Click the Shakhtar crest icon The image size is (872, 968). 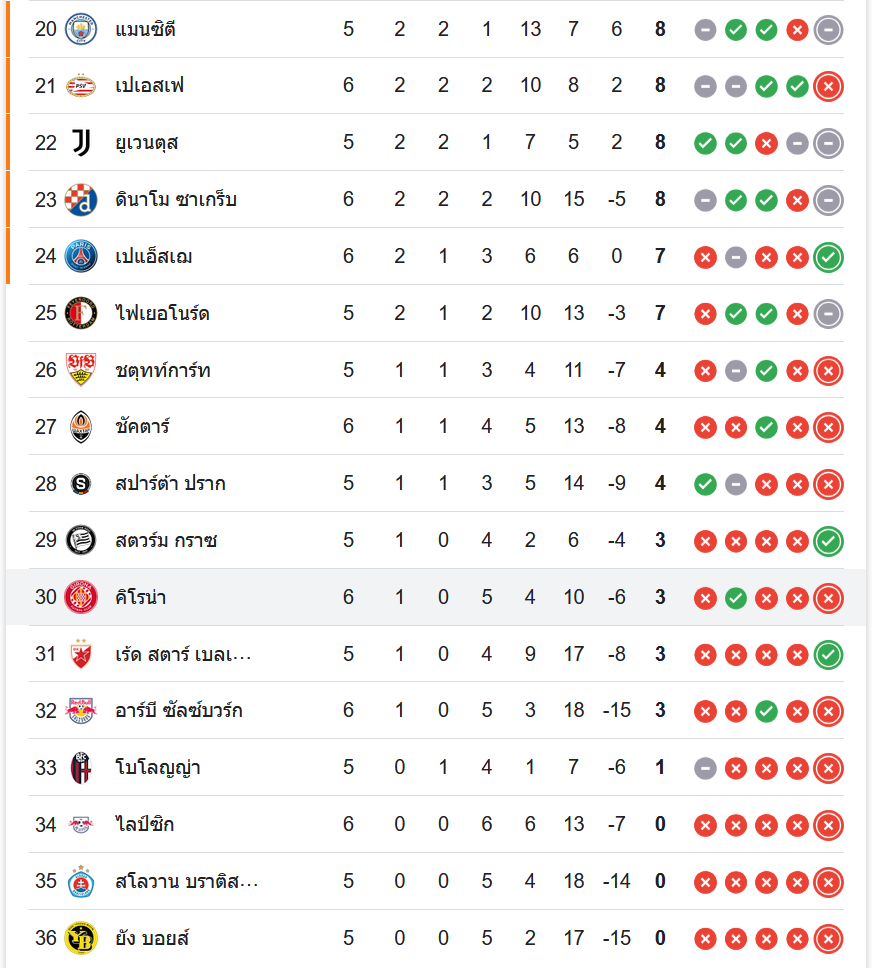coord(80,427)
